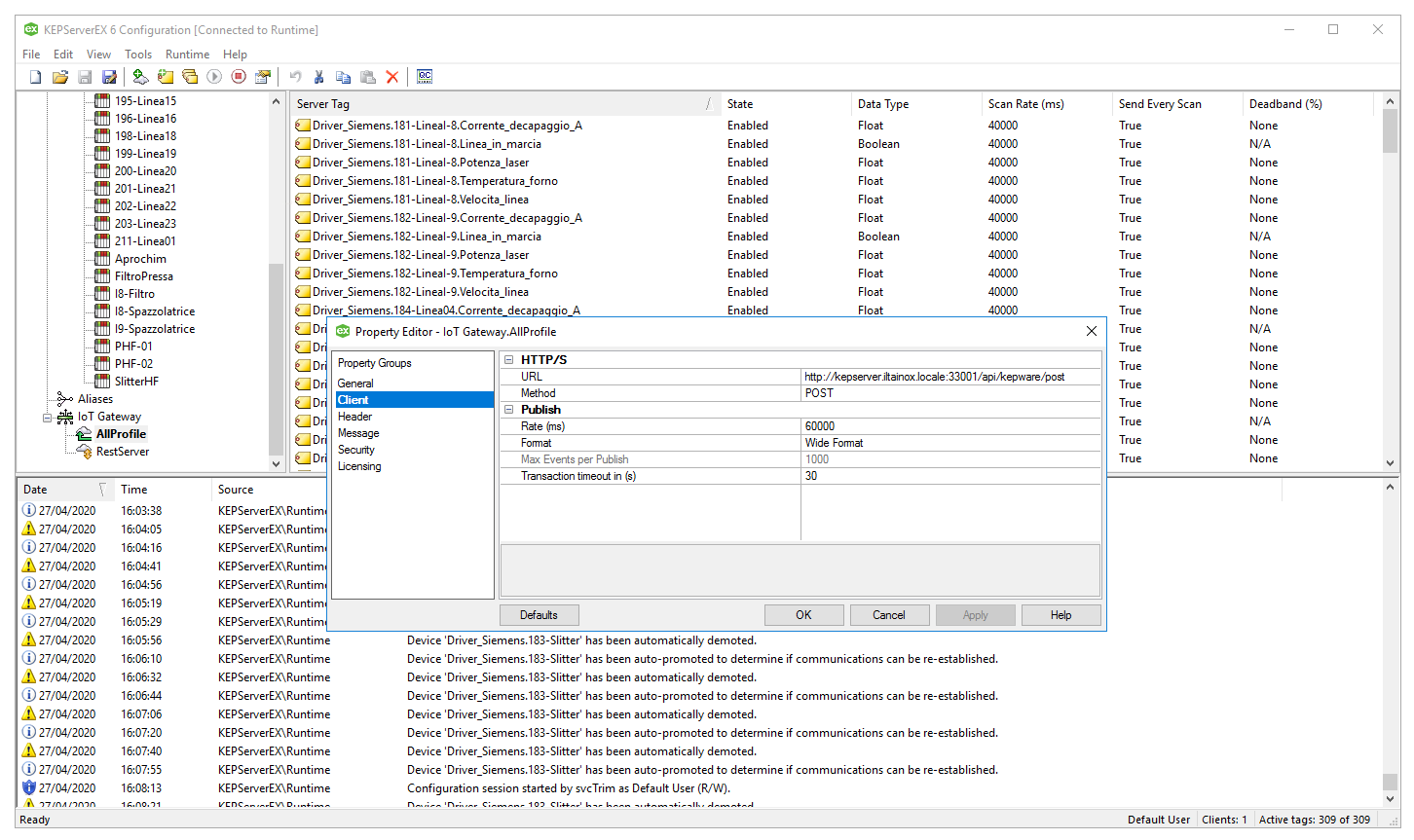1414x840 pixels.
Task: Click the Help button in Property Editor
Action: (x=1060, y=615)
